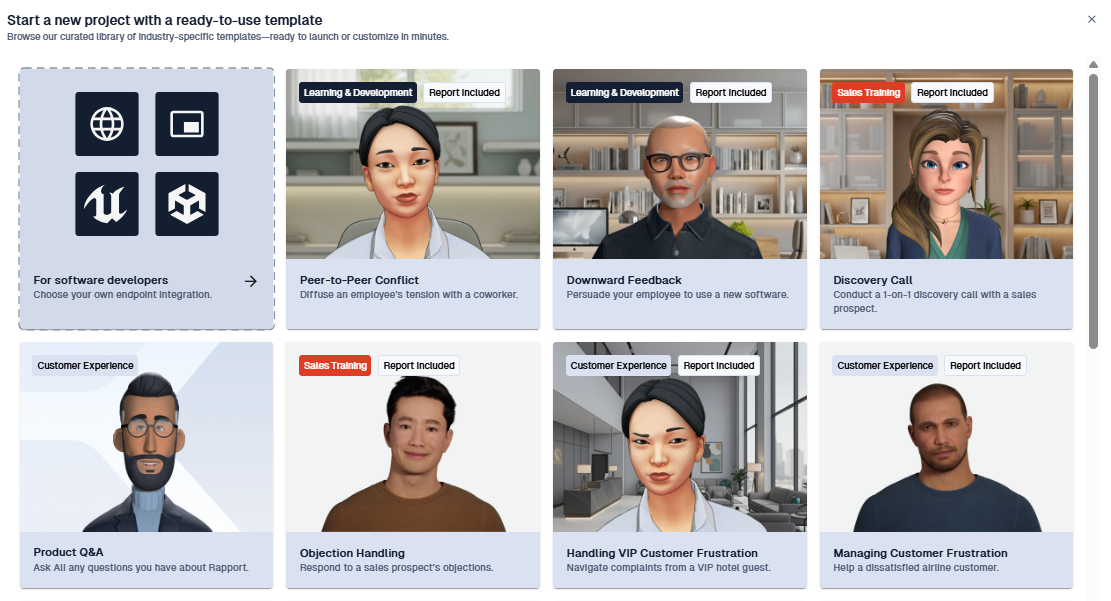Select the Unreal Engine icon
This screenshot has height=601, width=1111.
tap(107, 204)
